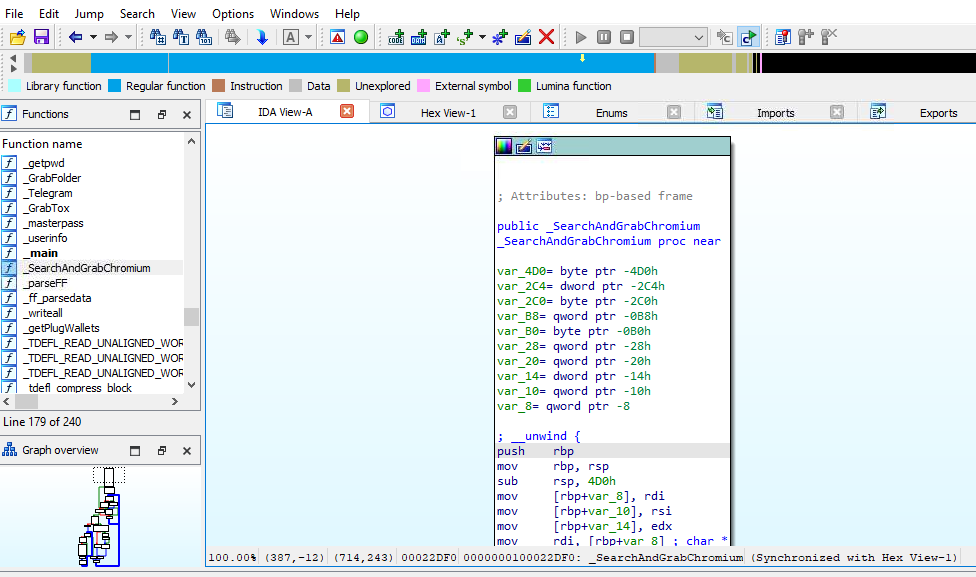Image resolution: width=976 pixels, height=577 pixels.
Task: Switch to the Enums tab
Action: (x=611, y=113)
